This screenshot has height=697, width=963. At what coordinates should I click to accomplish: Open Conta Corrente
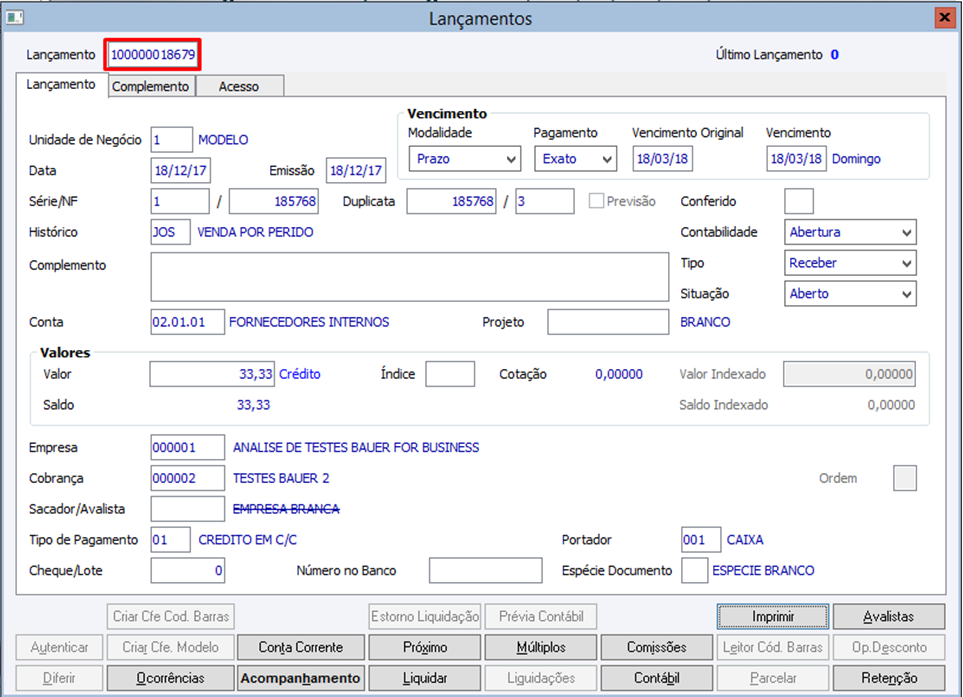300,647
